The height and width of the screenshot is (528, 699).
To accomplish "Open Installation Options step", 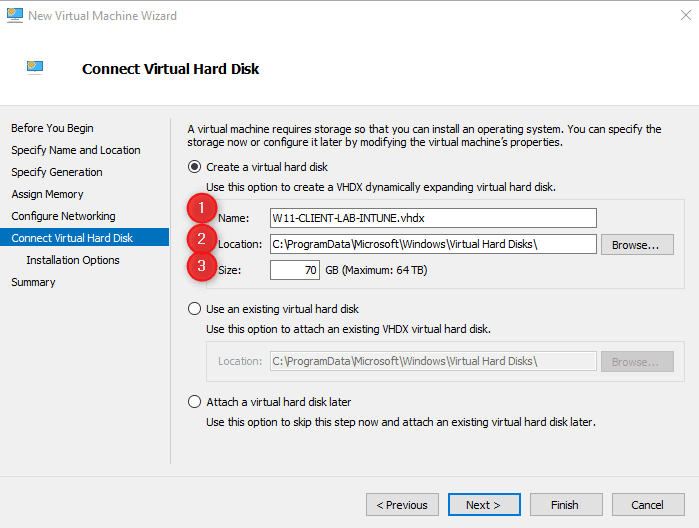I will point(73,260).
